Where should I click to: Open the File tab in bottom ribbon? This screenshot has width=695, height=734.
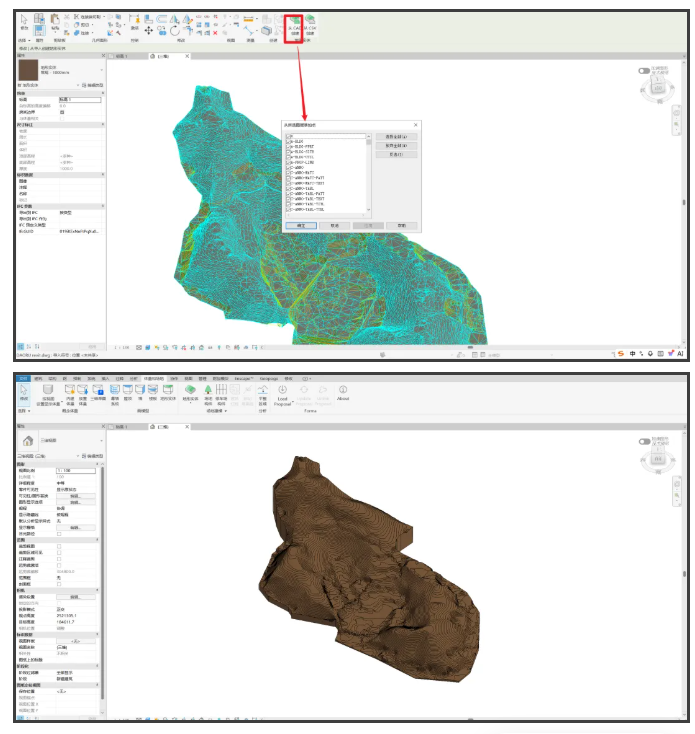(23, 378)
